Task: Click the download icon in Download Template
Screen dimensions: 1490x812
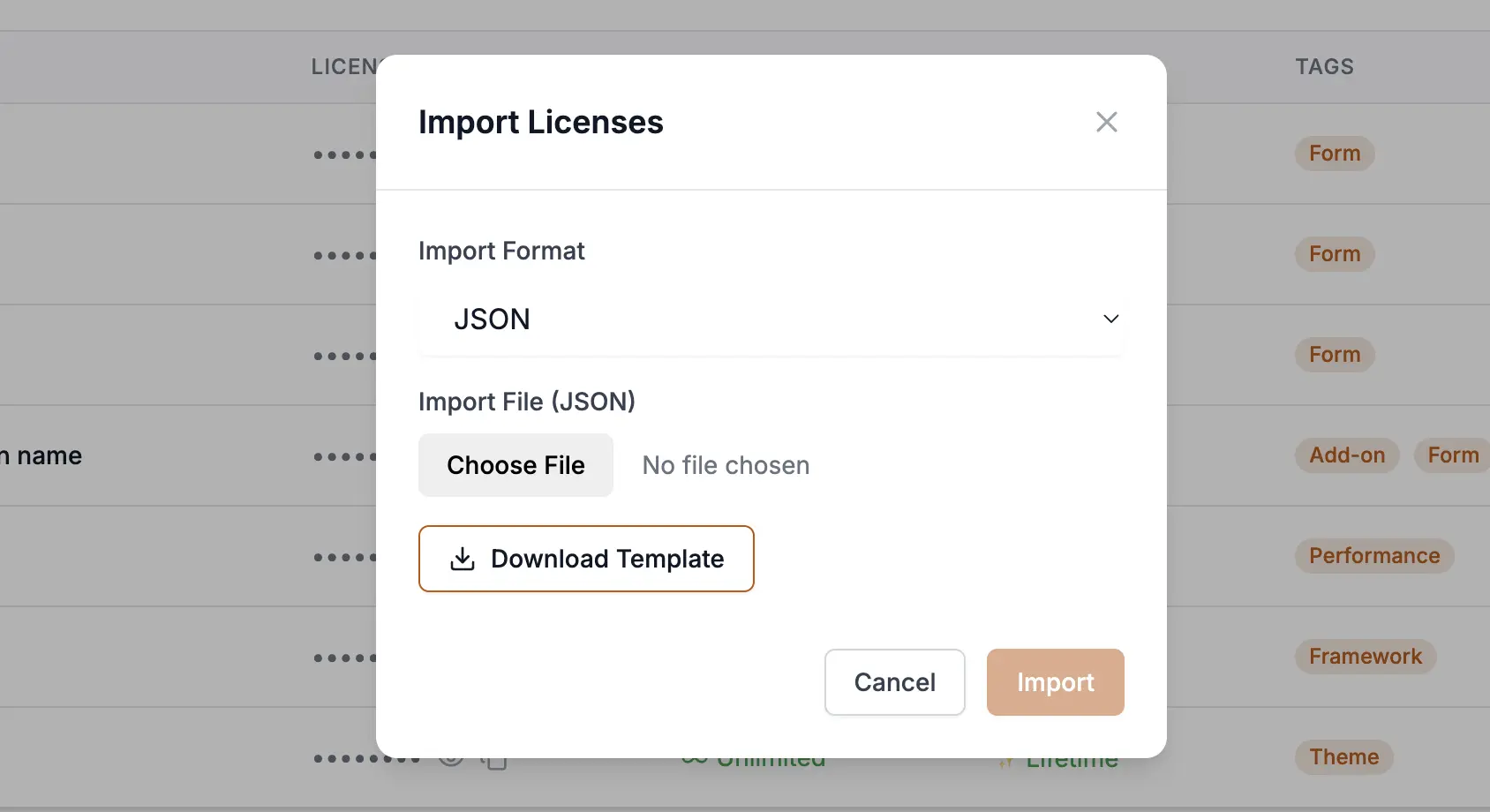Action: pyautogui.click(x=463, y=559)
